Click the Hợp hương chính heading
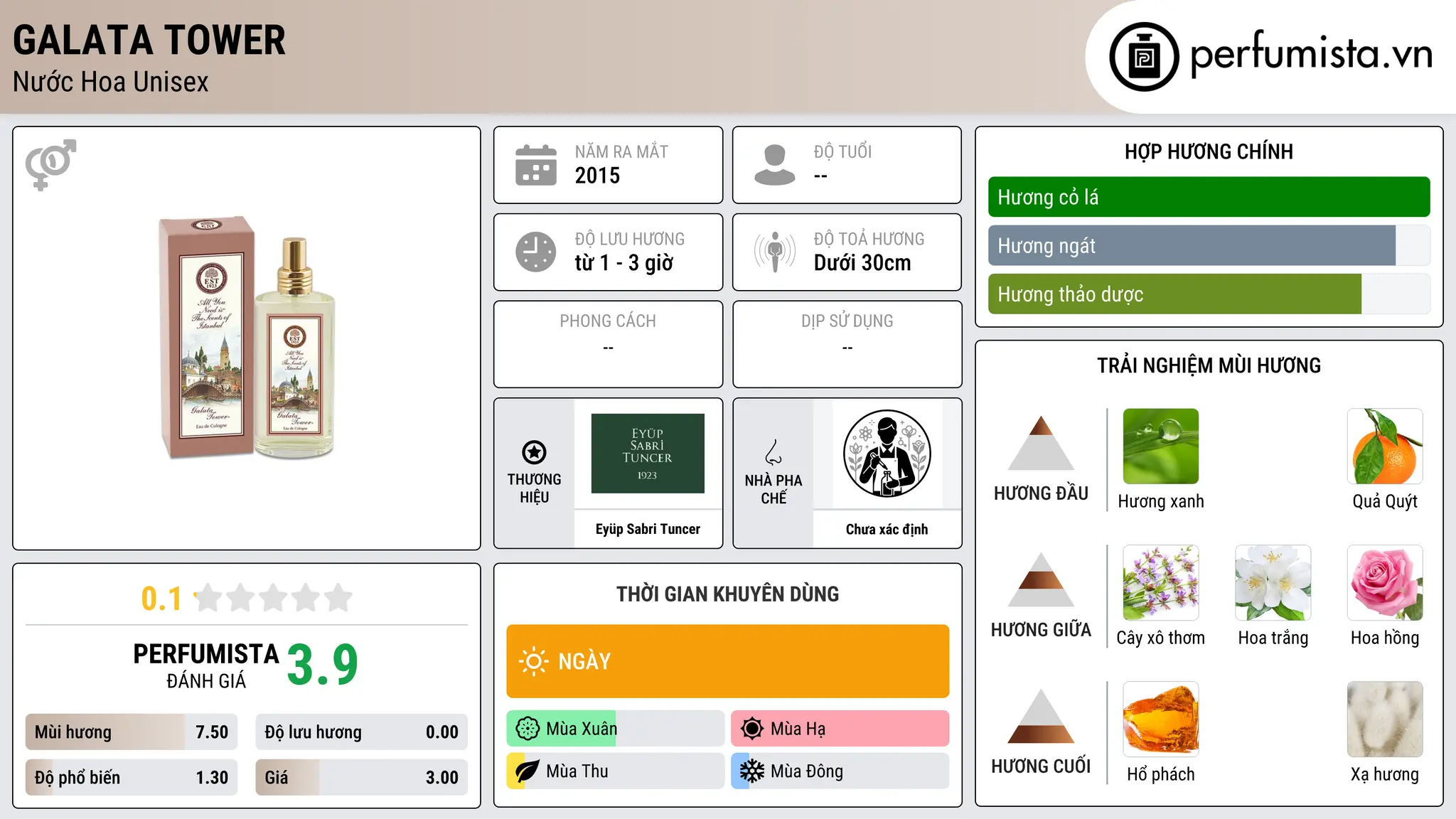 (x=1209, y=151)
